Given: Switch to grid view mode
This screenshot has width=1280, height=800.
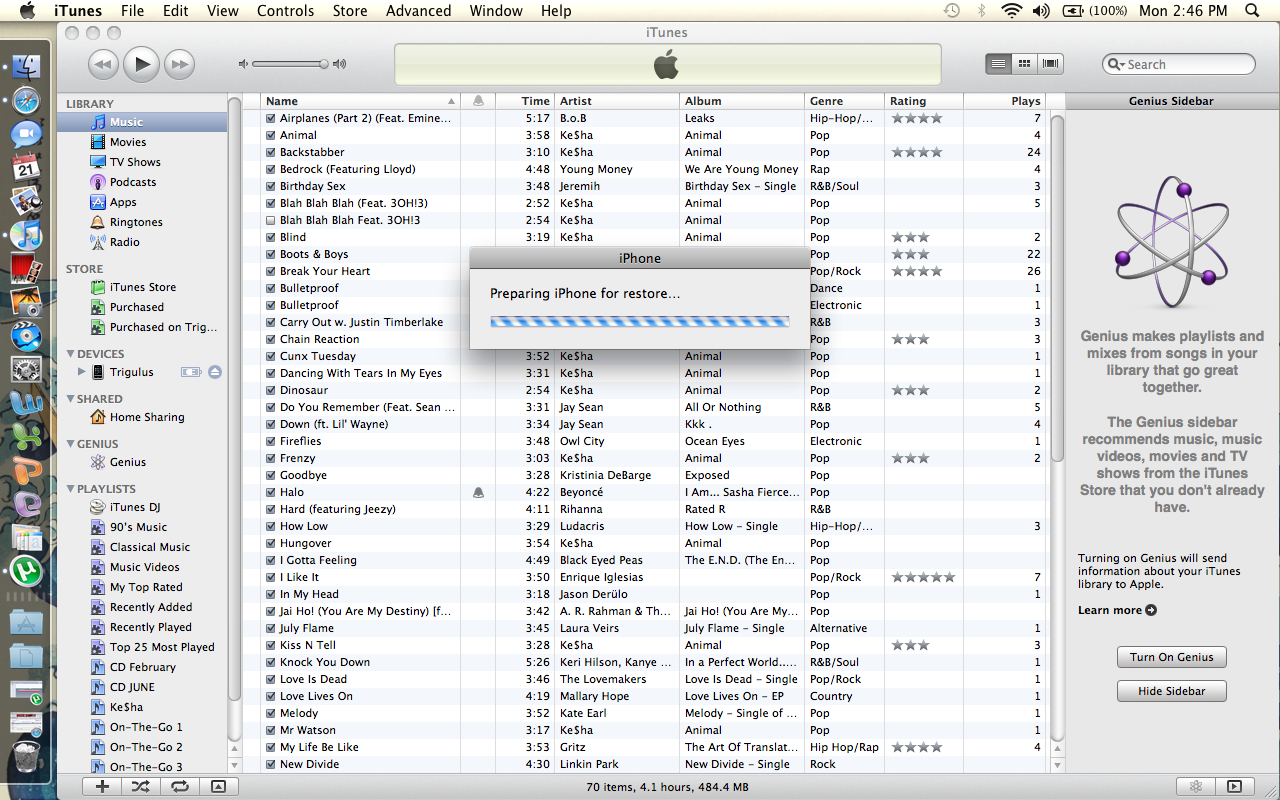Looking at the screenshot, I should pos(1024,64).
